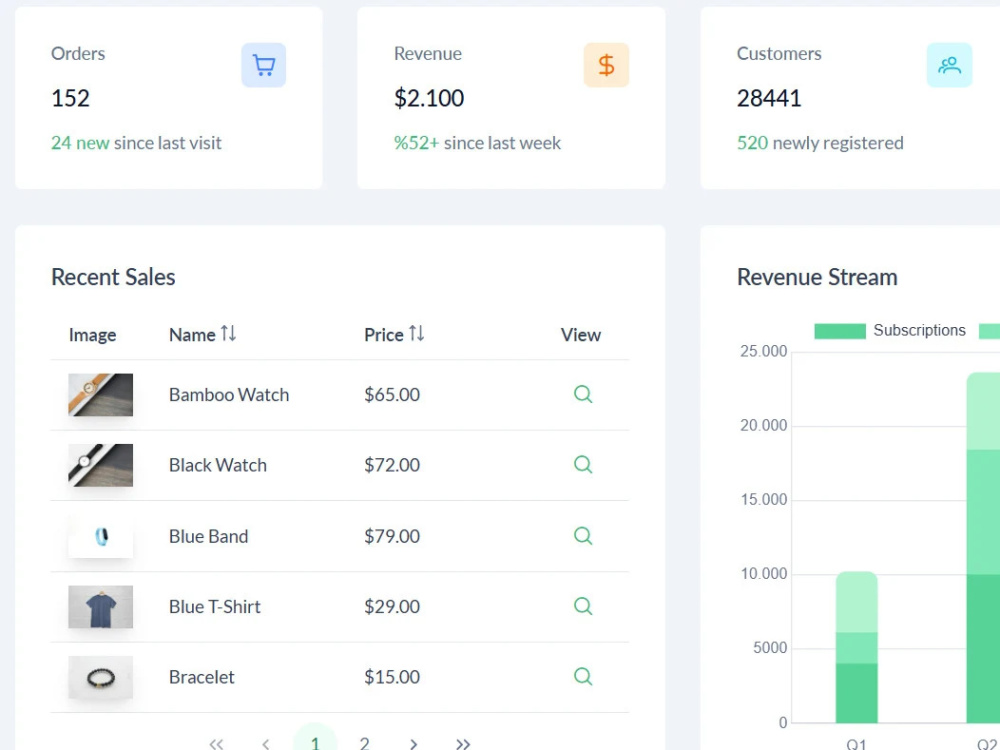1000x750 pixels.
Task: Click the Orders count 152
Action: pos(70,98)
